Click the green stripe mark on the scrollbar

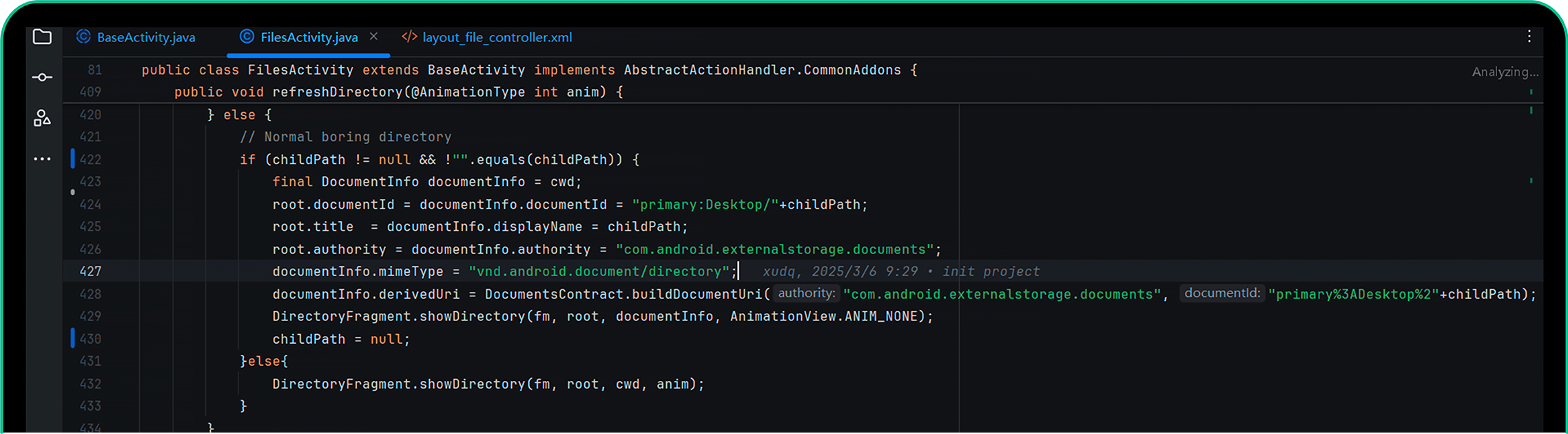point(1531,110)
